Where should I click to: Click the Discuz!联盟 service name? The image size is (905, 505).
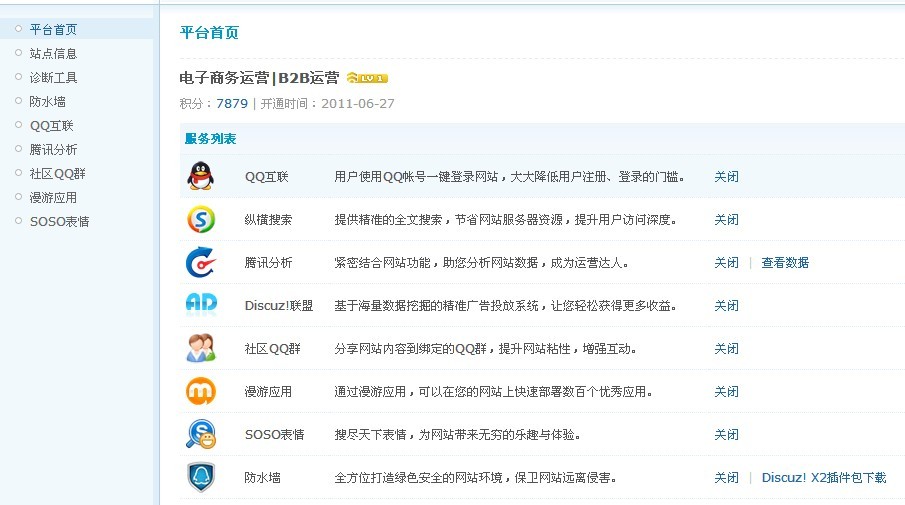pyautogui.click(x=279, y=305)
